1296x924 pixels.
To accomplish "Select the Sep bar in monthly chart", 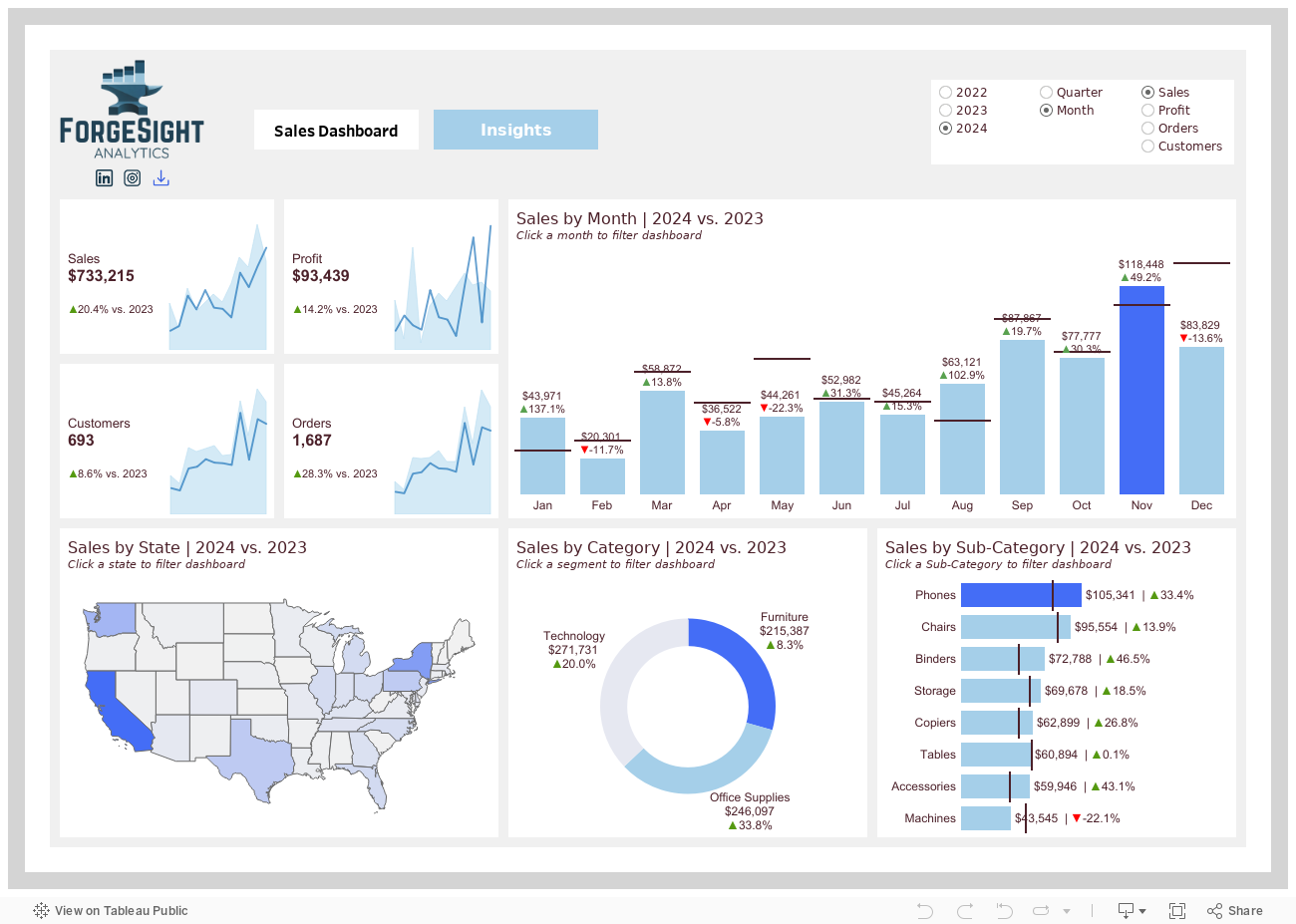I will click(1022, 417).
